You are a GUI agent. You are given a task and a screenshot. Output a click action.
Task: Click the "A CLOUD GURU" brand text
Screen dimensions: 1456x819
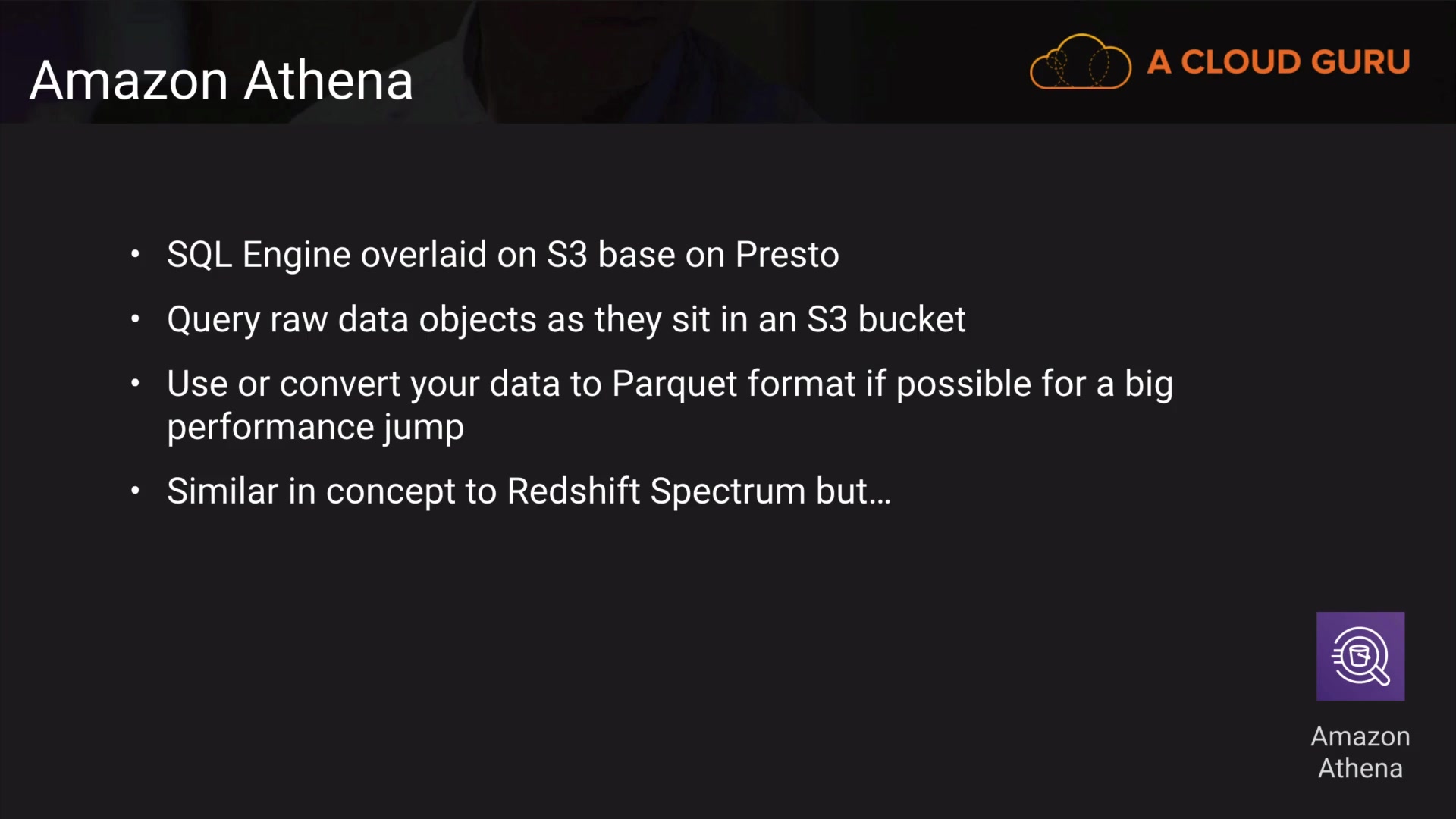click(1278, 62)
